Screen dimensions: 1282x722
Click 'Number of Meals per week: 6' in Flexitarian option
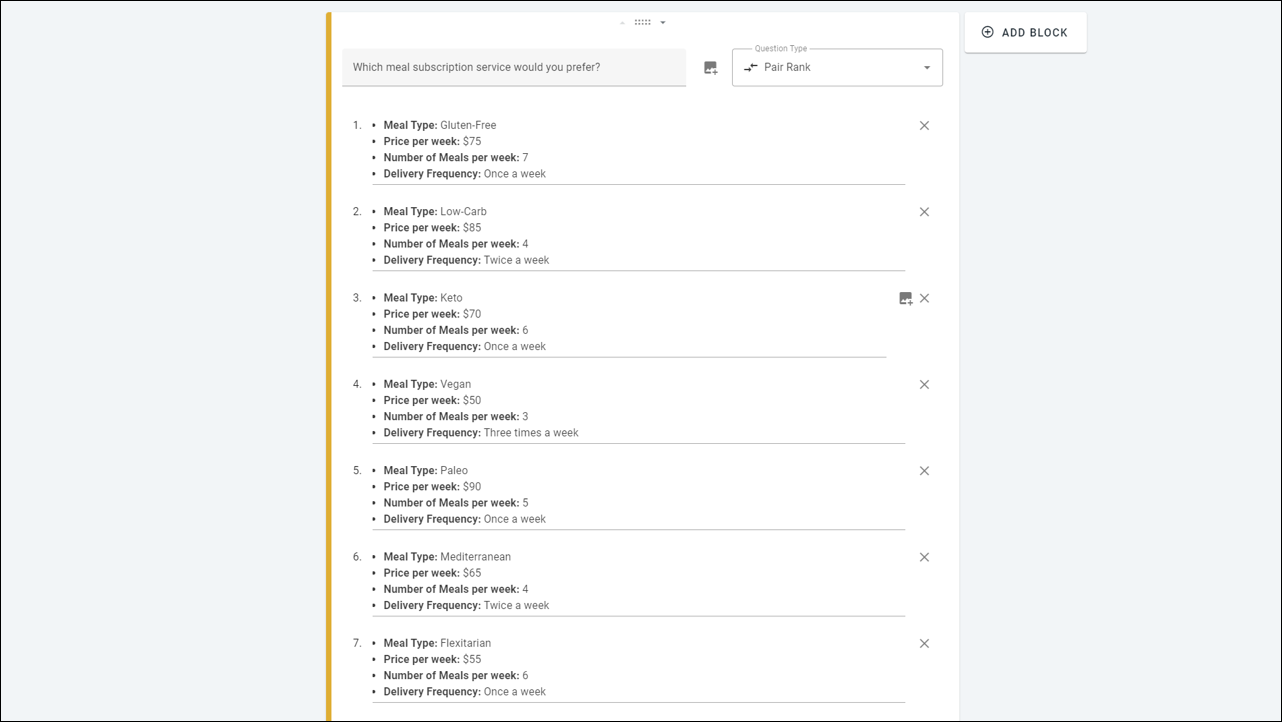tap(456, 675)
